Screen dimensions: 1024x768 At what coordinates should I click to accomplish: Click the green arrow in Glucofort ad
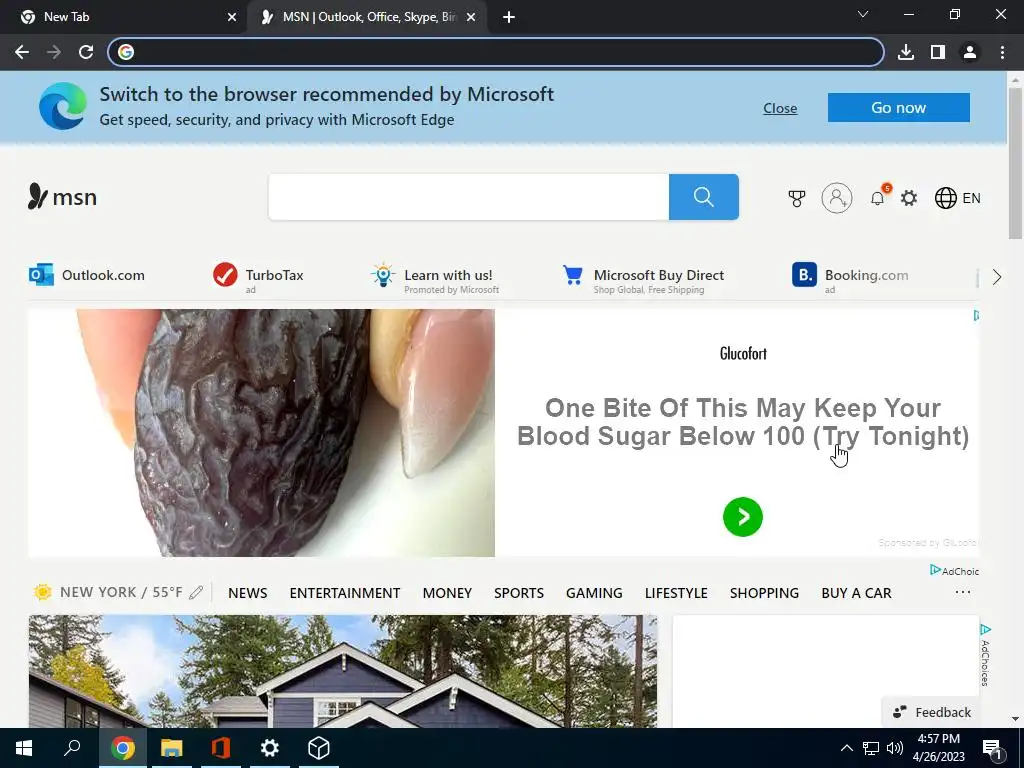click(x=743, y=517)
